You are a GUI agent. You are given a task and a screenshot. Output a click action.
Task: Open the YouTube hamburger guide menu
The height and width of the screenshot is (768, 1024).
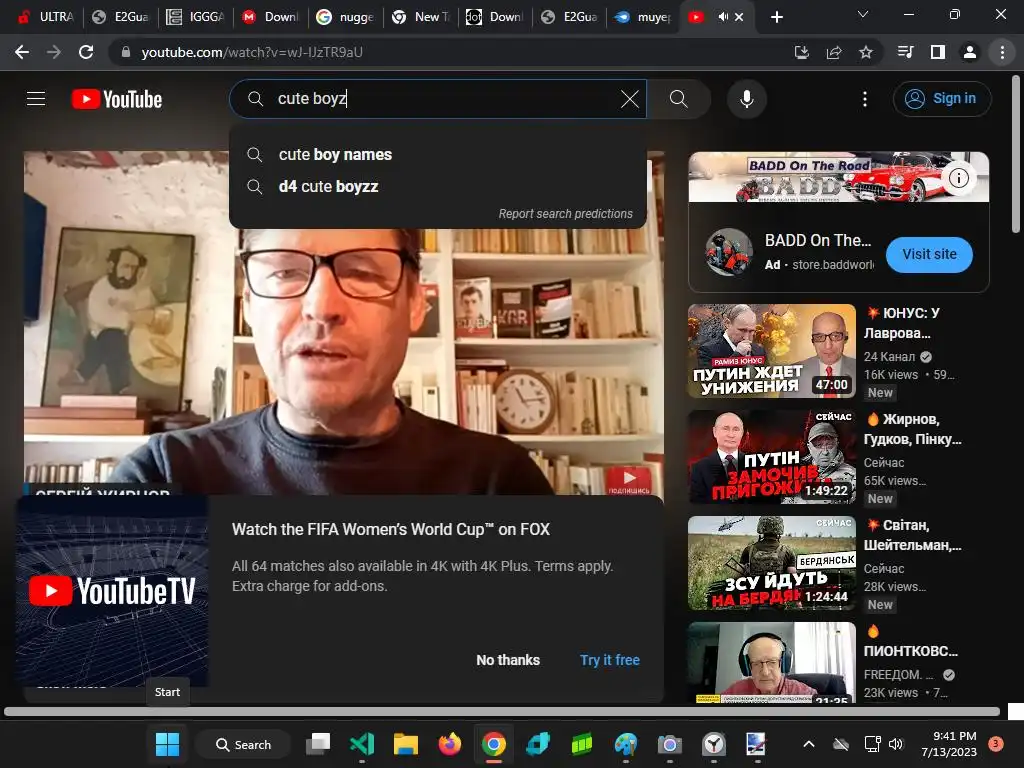click(x=36, y=99)
